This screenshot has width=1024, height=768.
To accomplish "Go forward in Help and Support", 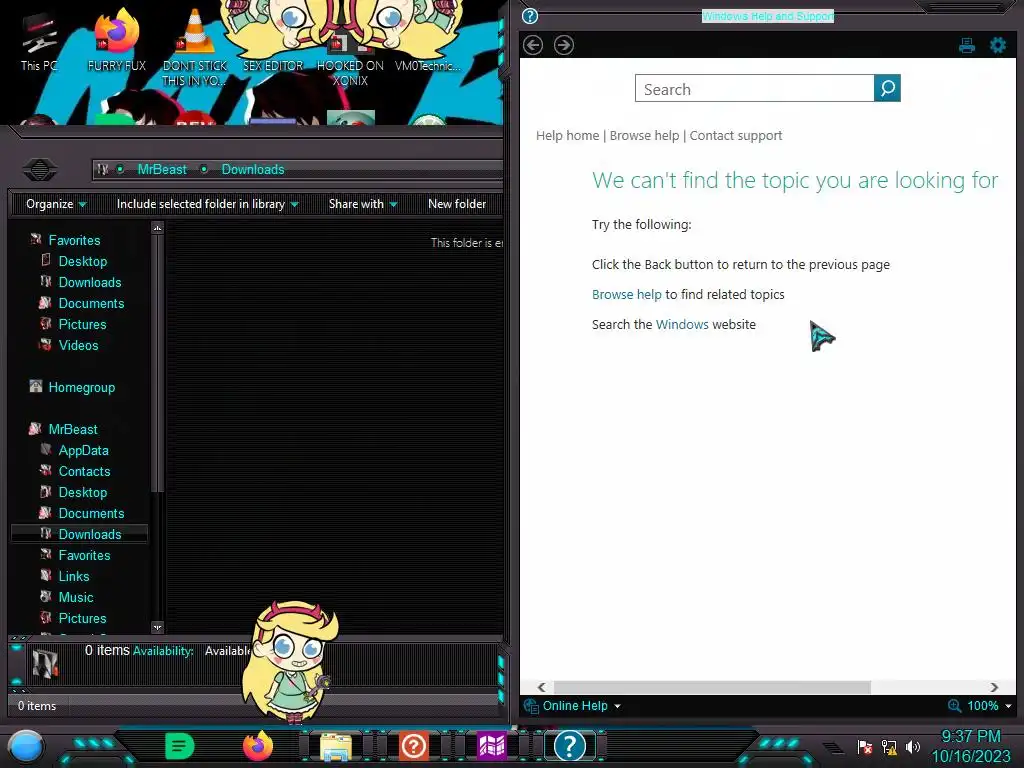I will (x=564, y=45).
